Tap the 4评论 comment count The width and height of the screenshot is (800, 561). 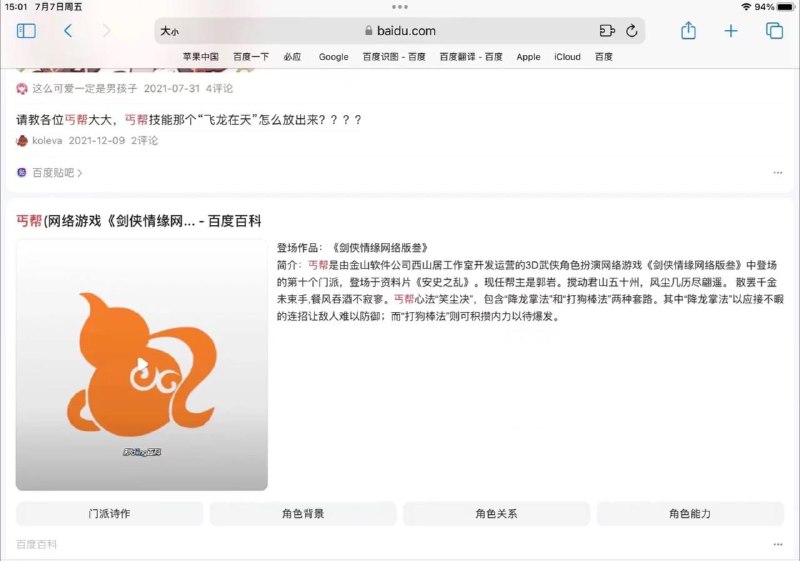pos(219,89)
